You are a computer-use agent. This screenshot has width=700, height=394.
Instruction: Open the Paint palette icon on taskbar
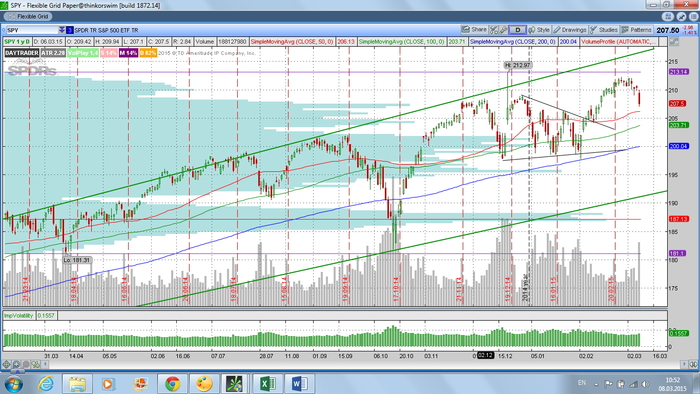tap(204, 383)
